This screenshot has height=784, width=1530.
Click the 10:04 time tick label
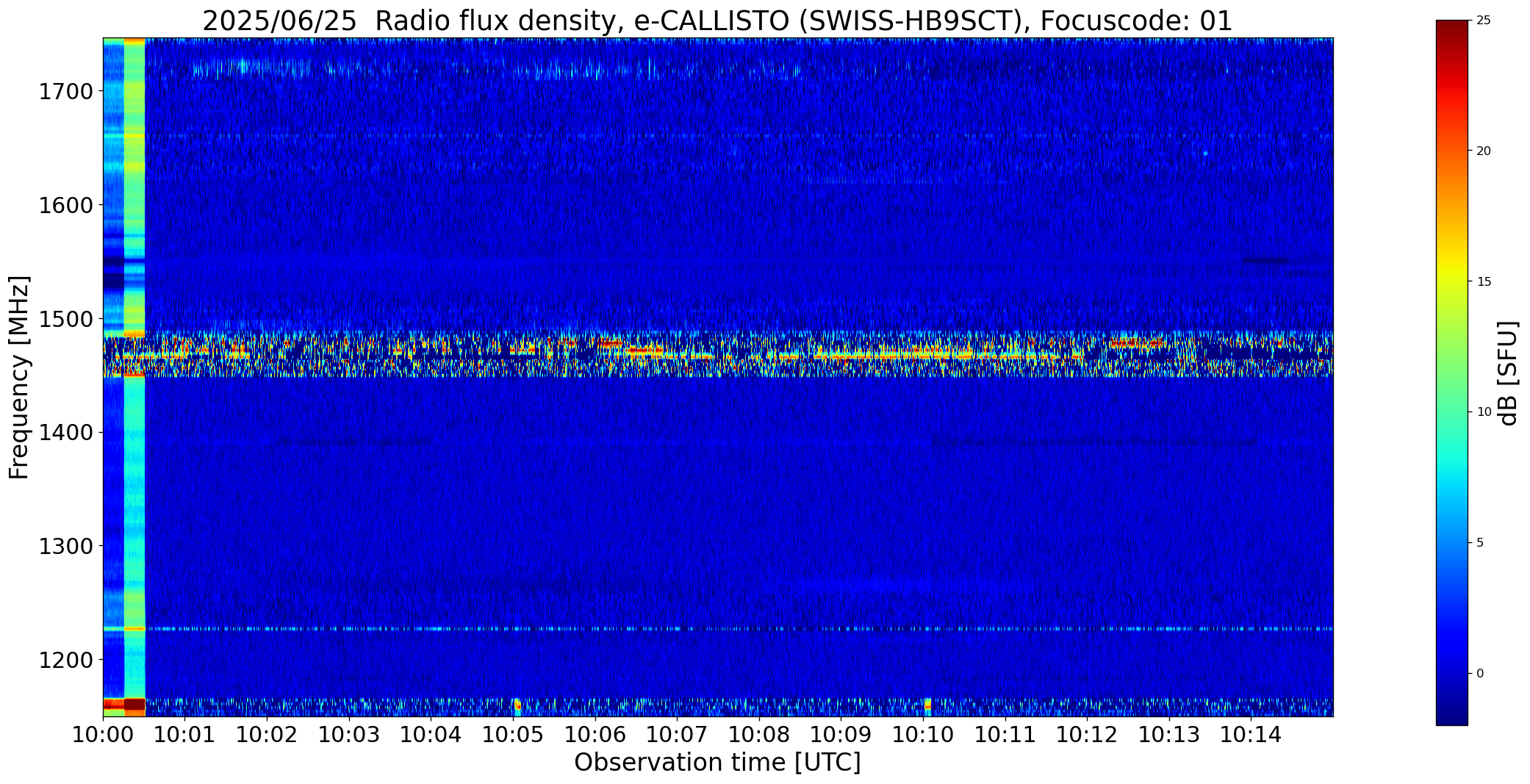(431, 735)
